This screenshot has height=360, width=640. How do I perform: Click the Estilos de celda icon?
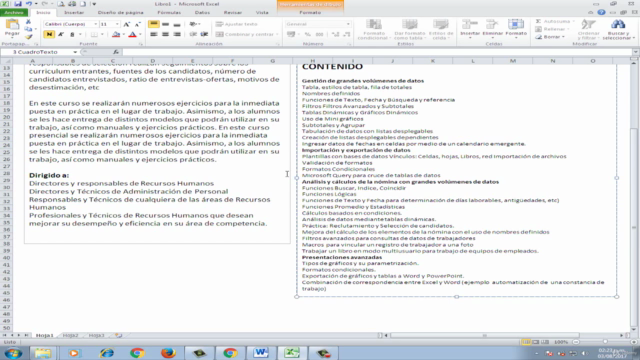[x=441, y=25]
